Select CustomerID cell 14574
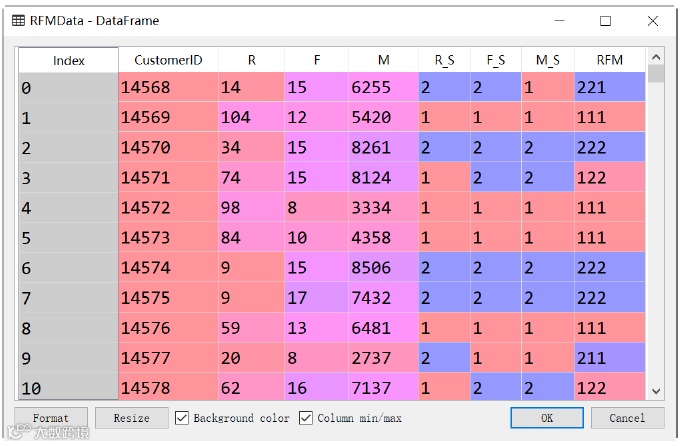This screenshot has width=680, height=446. pos(168,268)
